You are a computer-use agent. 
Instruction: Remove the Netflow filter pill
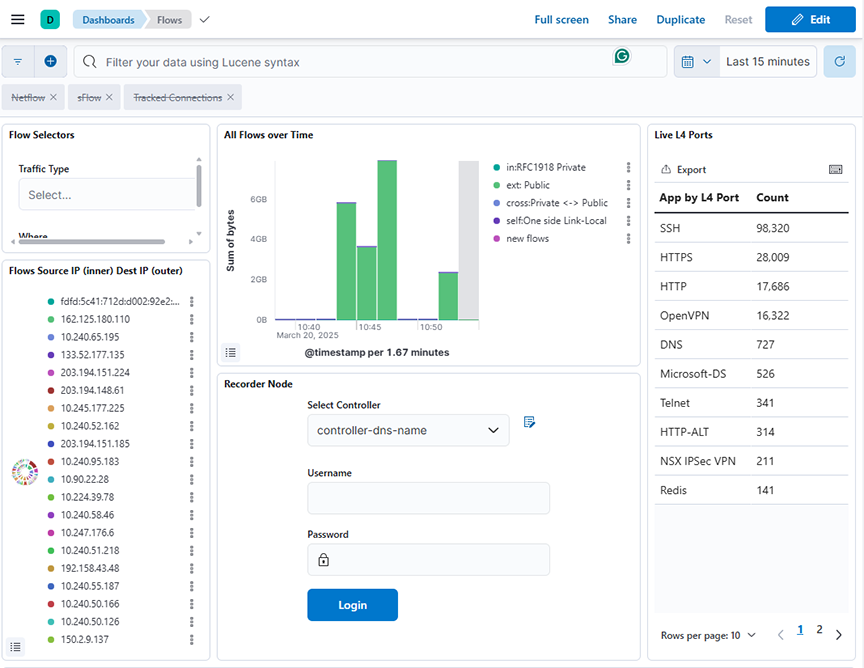(x=53, y=98)
